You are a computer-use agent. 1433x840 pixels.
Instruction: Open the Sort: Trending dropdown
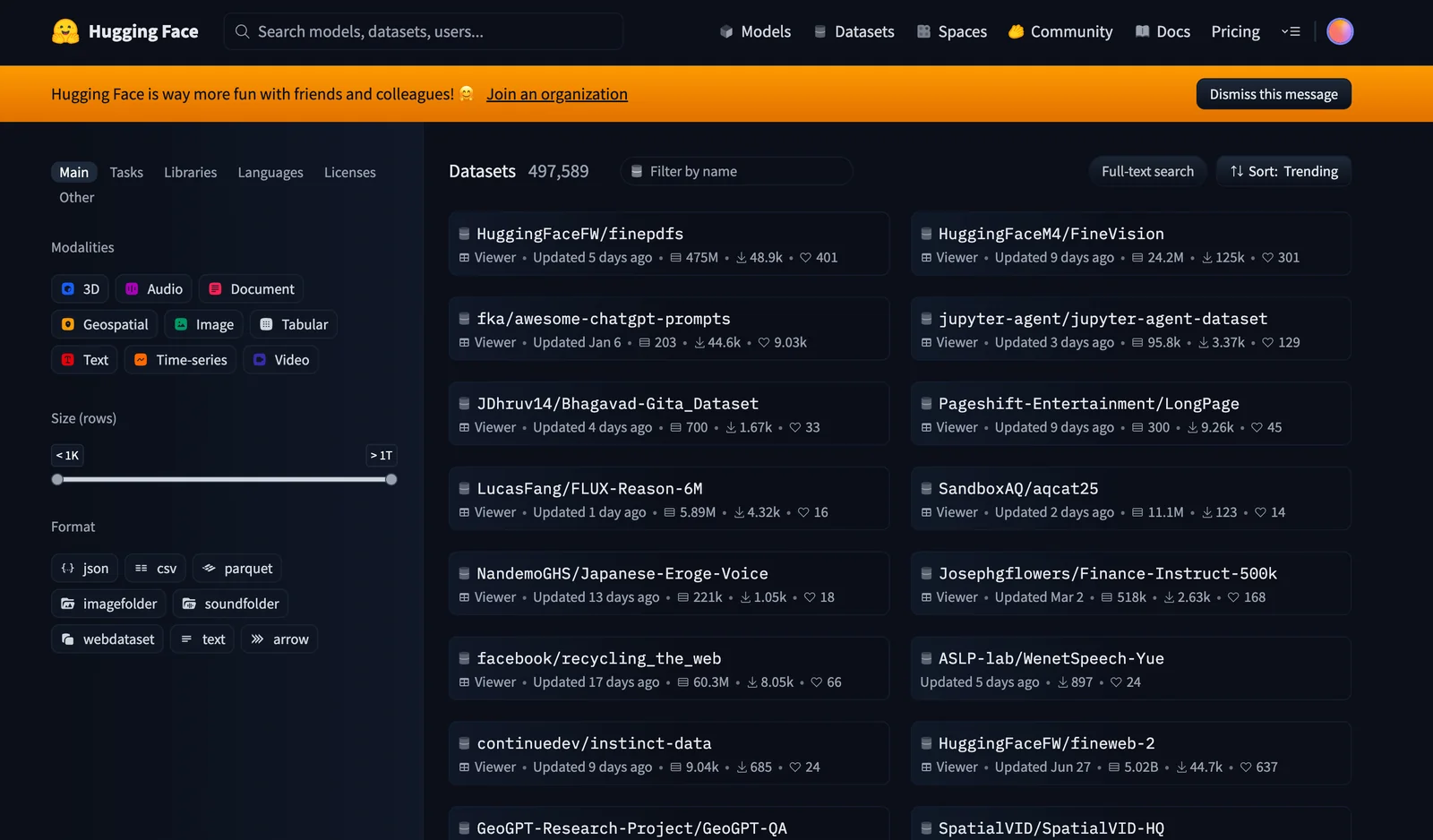coord(1283,171)
